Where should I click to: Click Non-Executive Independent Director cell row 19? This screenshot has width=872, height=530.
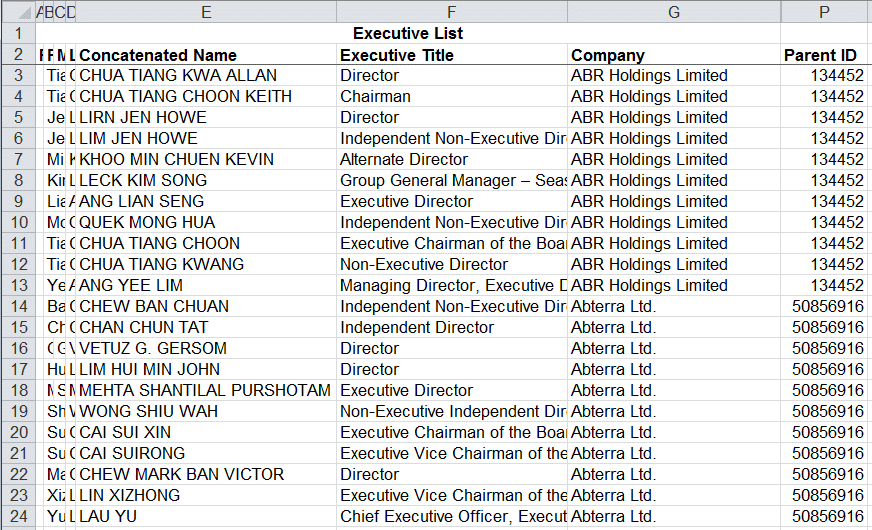[x=452, y=412]
